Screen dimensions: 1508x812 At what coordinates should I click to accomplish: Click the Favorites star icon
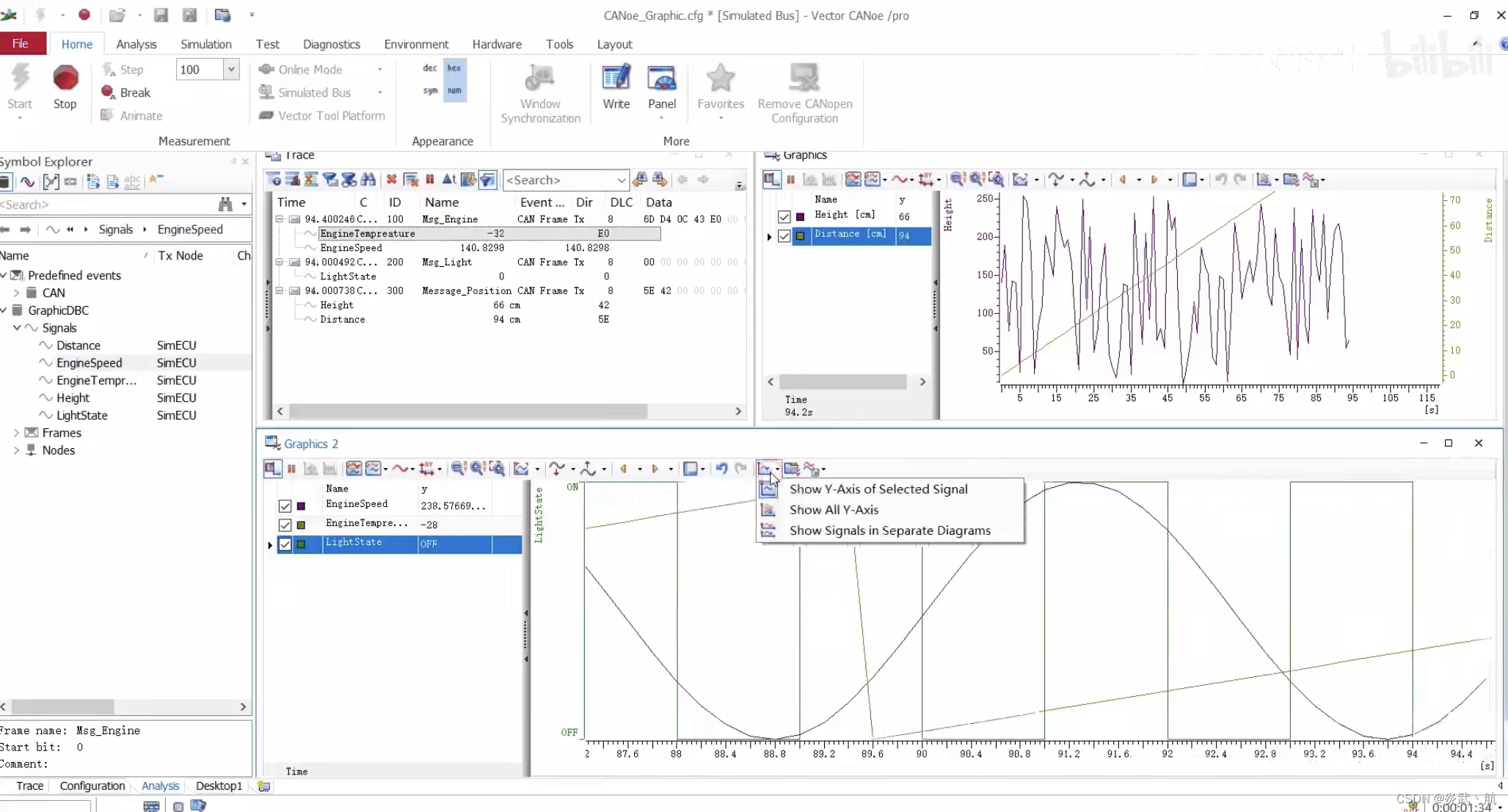pos(720,78)
